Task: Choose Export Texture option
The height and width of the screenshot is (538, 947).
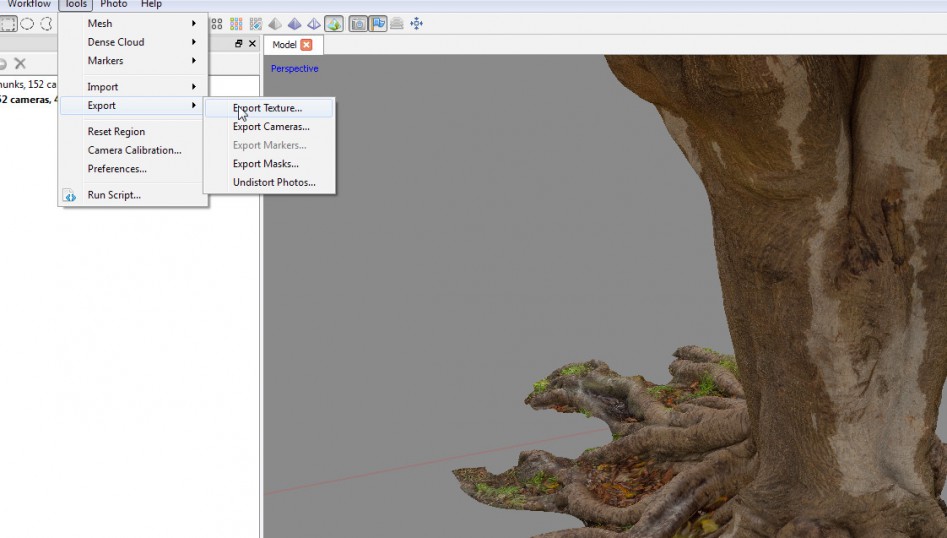Action: click(269, 108)
